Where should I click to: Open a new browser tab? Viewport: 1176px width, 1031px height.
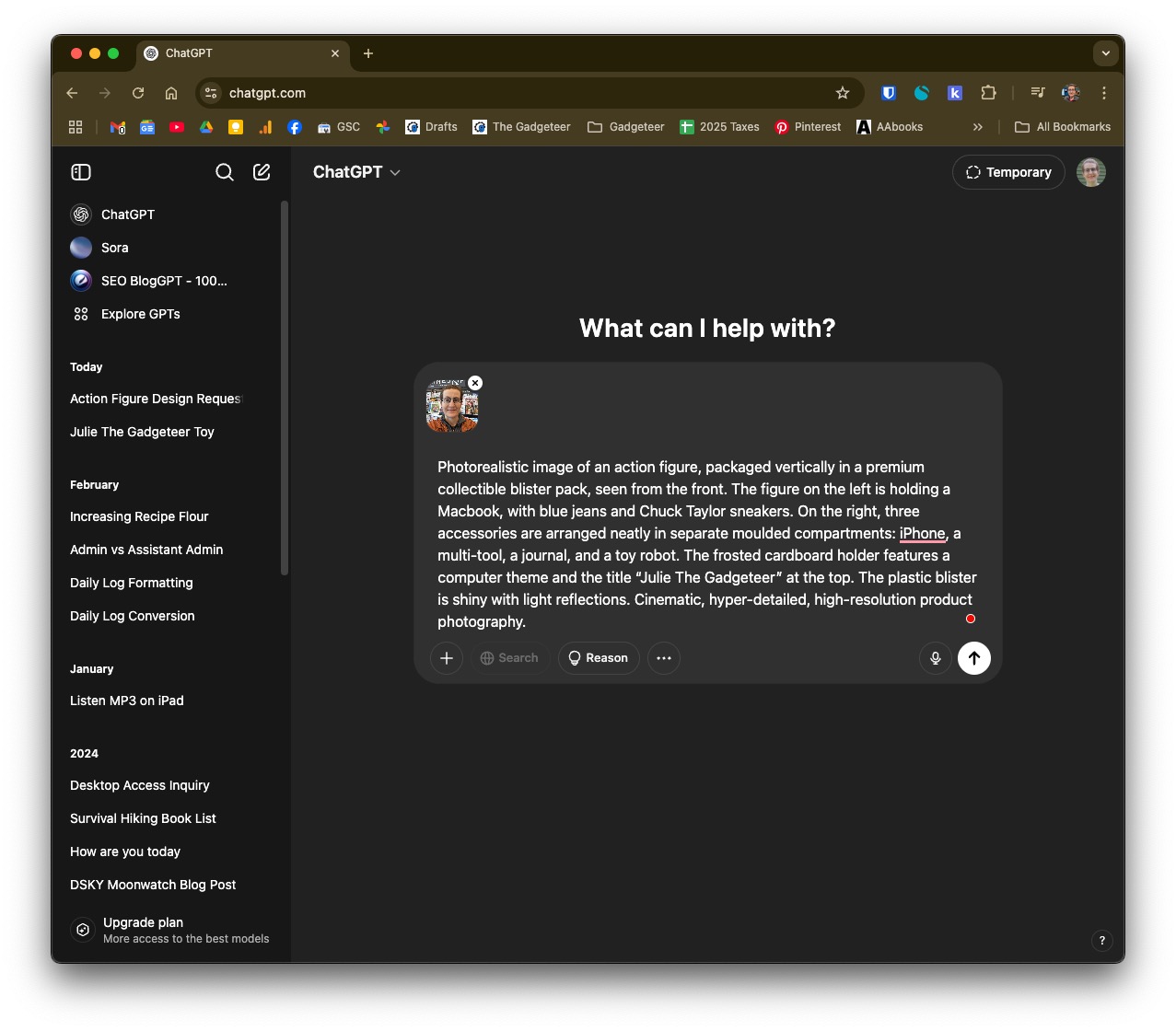(368, 53)
